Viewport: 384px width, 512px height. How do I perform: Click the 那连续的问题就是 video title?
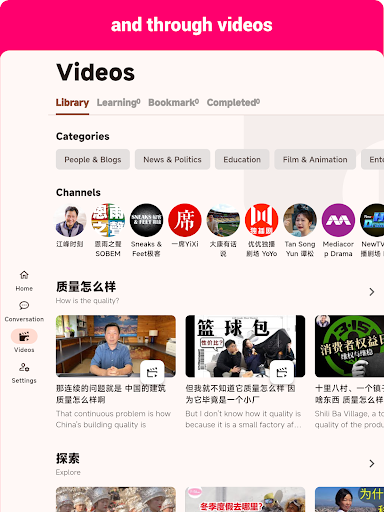click(x=111, y=394)
